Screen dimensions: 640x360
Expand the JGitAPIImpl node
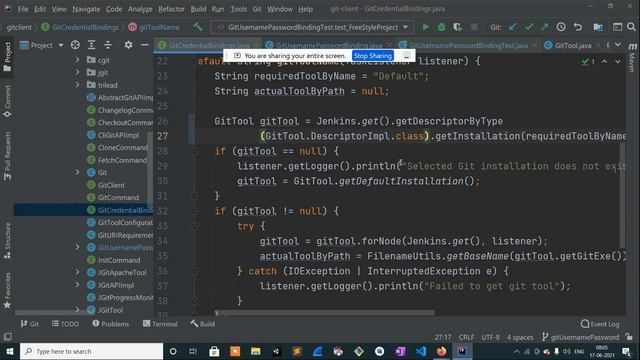77,285
